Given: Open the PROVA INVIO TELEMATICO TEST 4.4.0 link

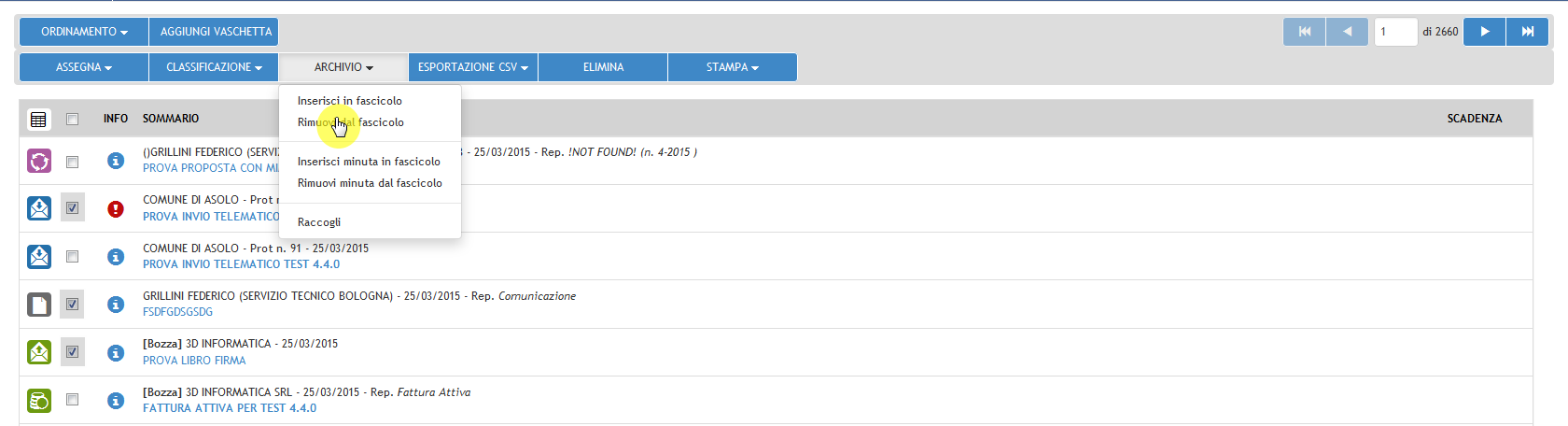Looking at the screenshot, I should (241, 264).
